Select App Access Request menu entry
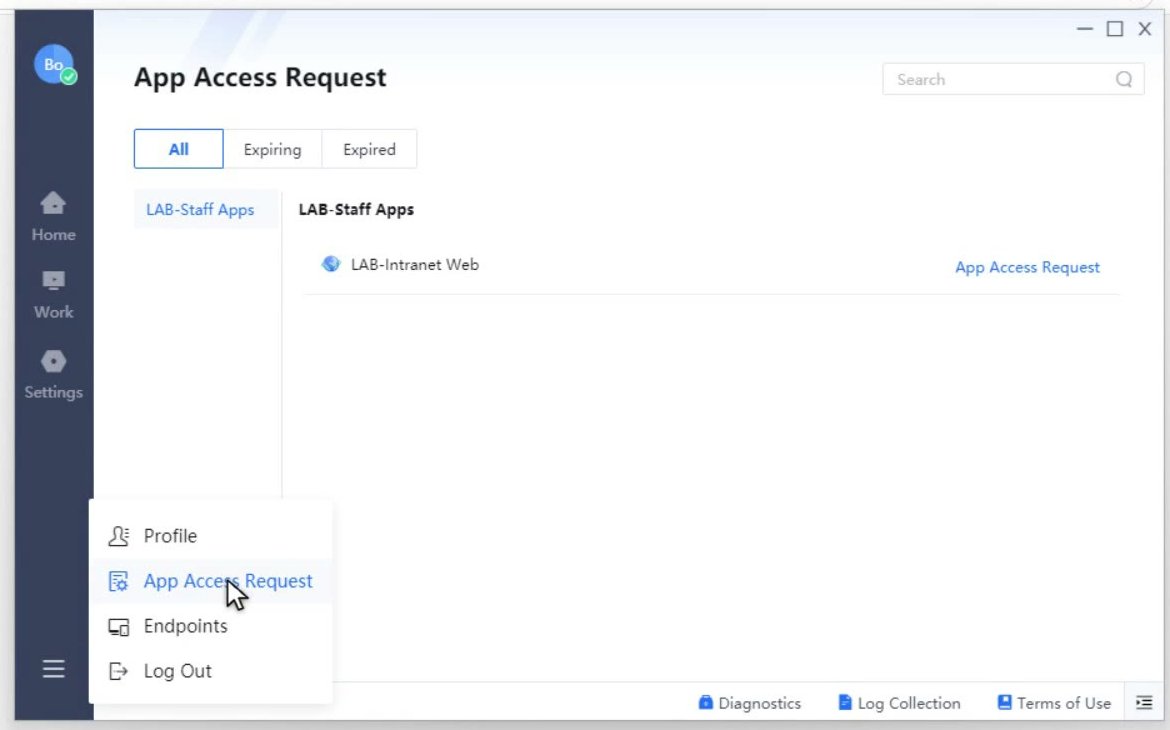This screenshot has height=730, width=1170. (x=210, y=581)
